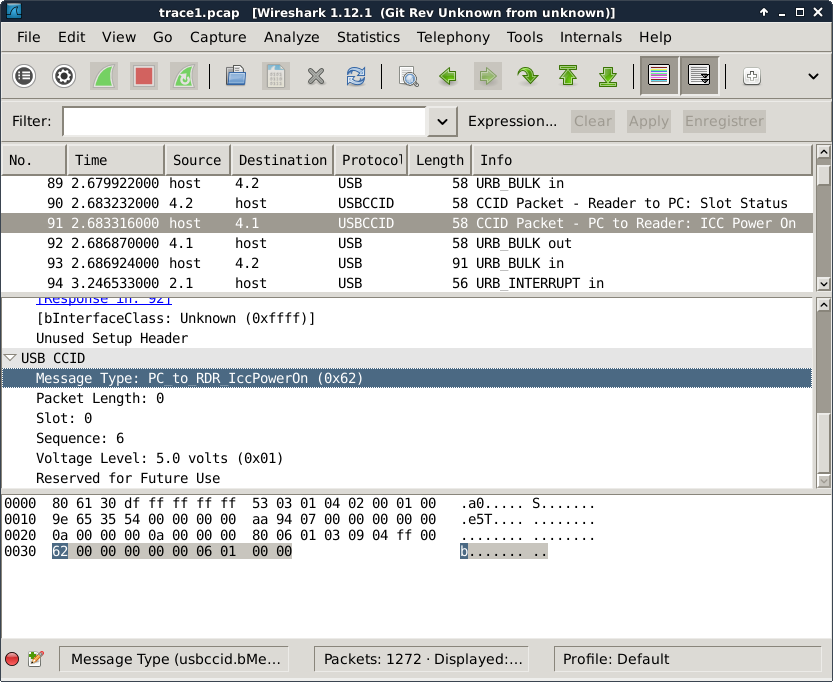
Task: Sort by the Info column header
Action: pyautogui.click(x=642, y=160)
